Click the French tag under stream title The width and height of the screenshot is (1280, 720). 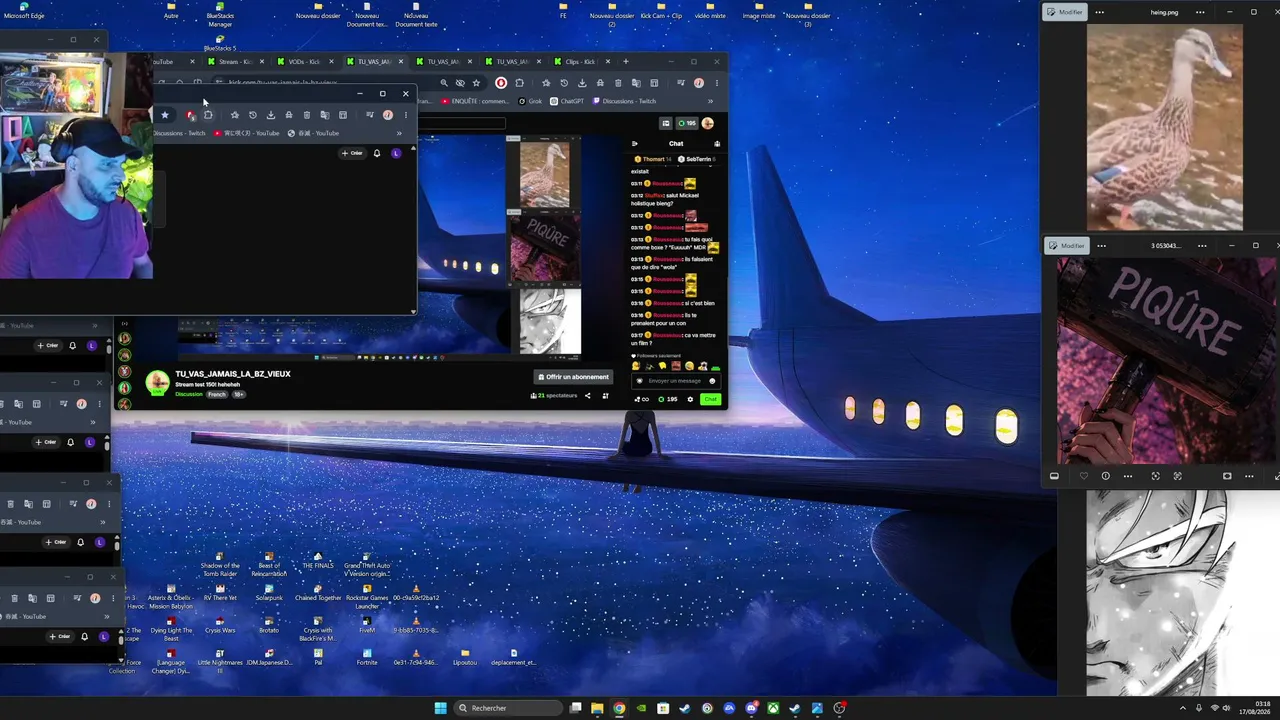(x=217, y=395)
